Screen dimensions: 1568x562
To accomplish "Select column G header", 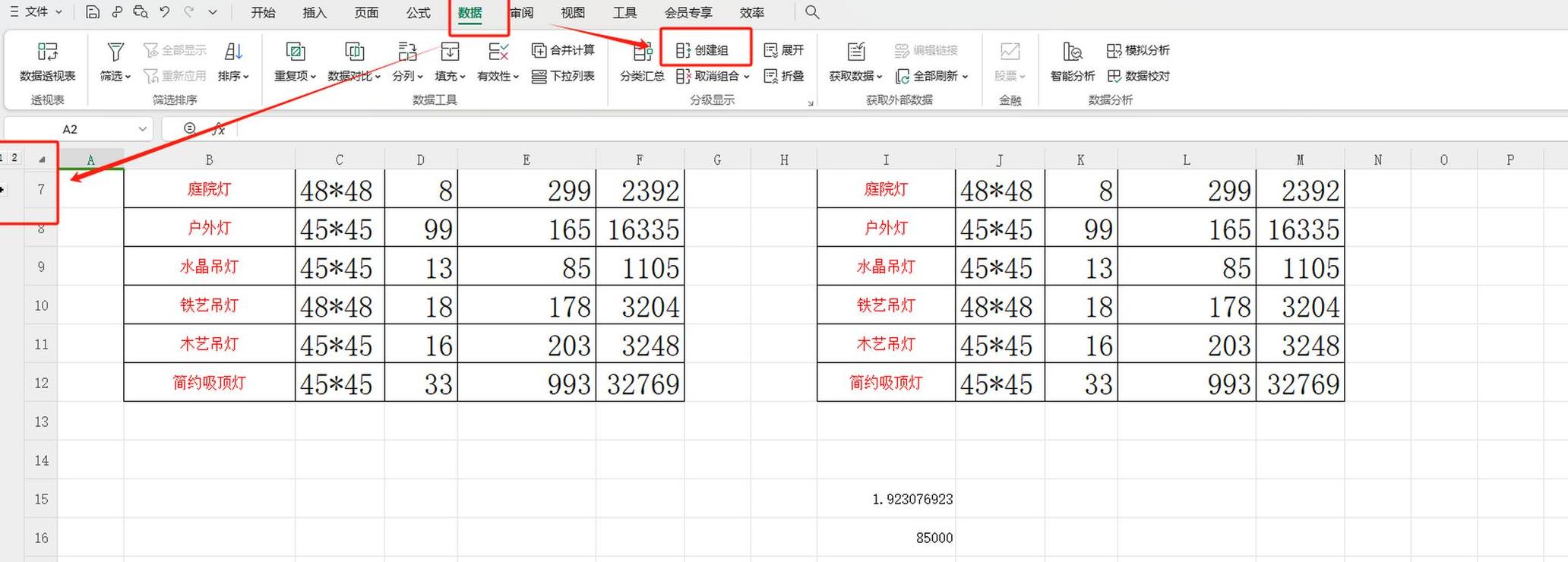I will pyautogui.click(x=717, y=159).
